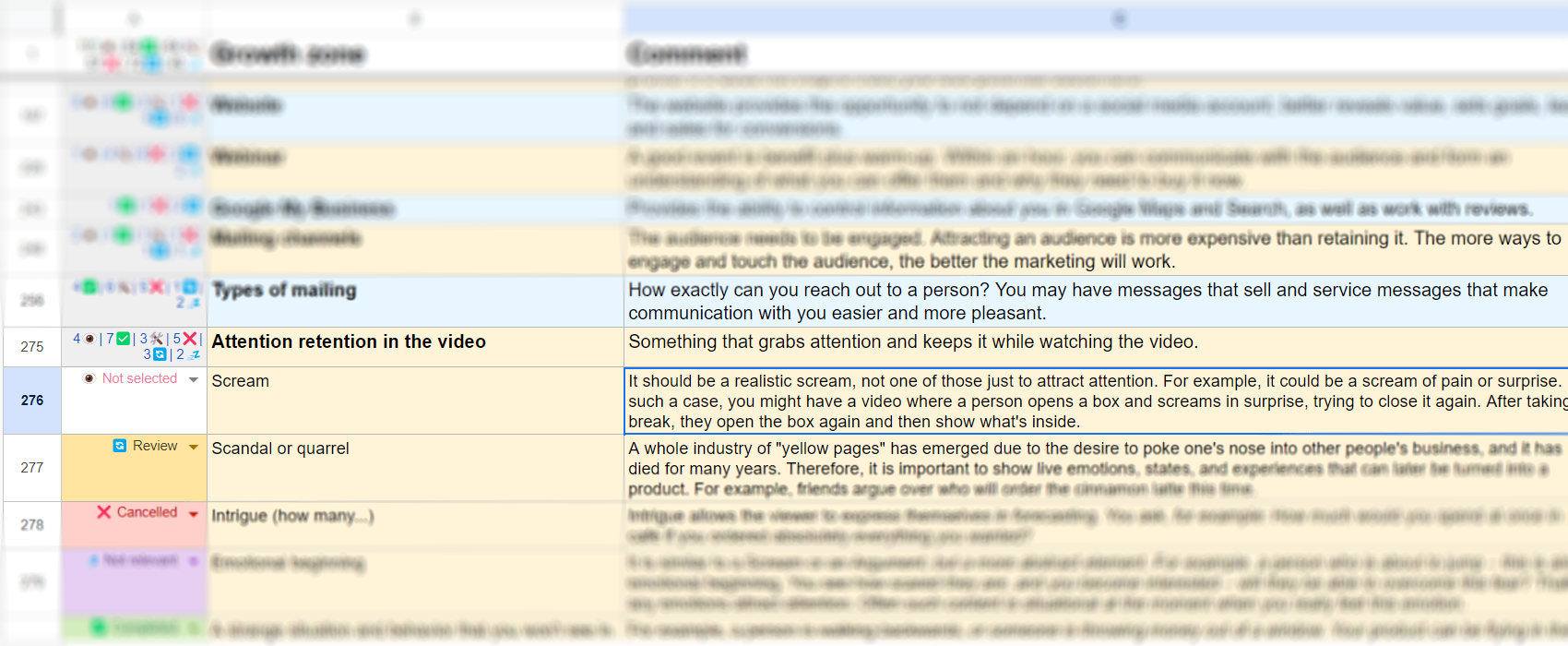Select row header 275
Image resolution: width=1568 pixels, height=646 pixels.
tap(32, 347)
